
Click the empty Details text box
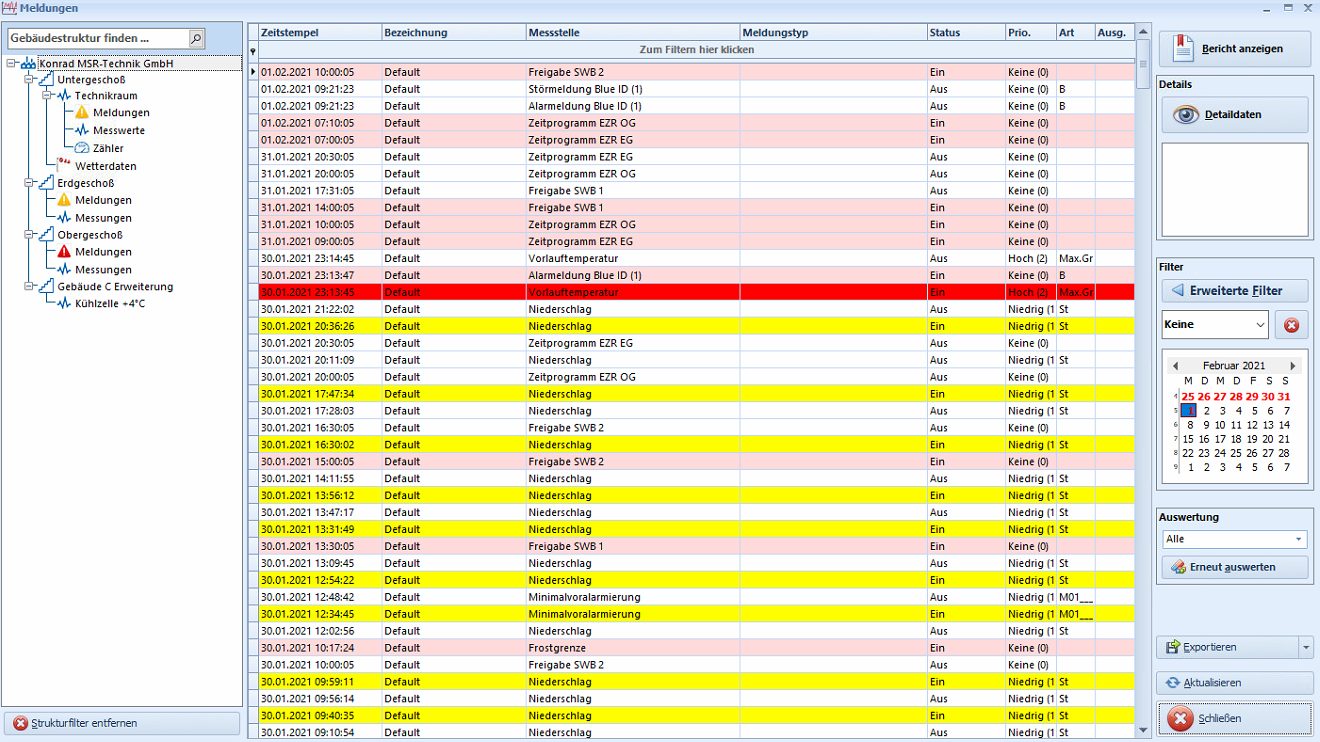pos(1235,190)
